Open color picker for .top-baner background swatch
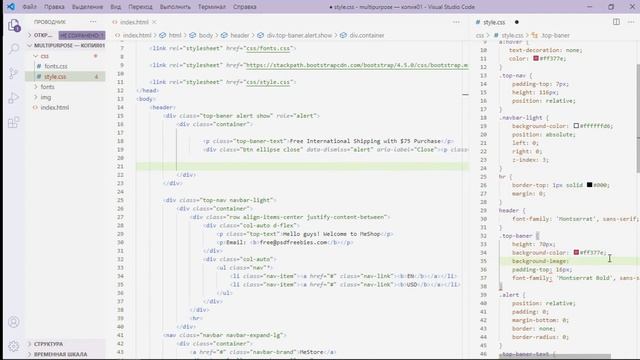 click(576, 252)
